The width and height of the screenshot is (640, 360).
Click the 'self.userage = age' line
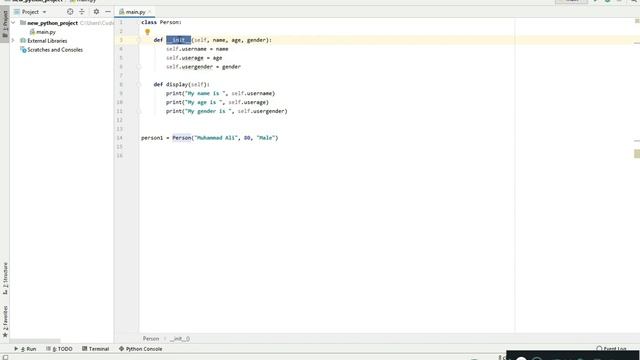194,58
